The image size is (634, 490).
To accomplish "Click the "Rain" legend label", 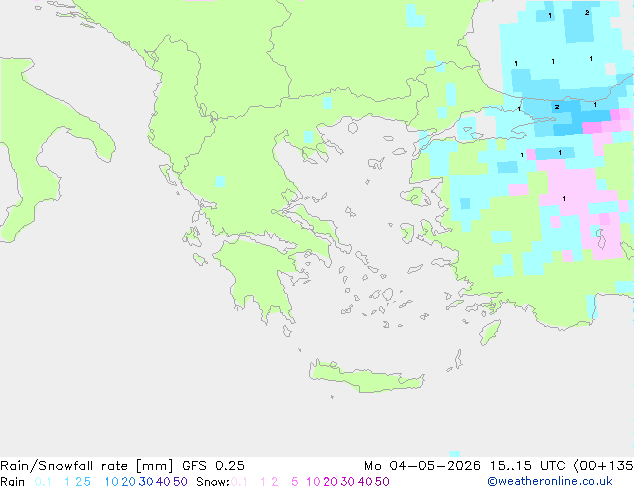I will click(13, 482).
